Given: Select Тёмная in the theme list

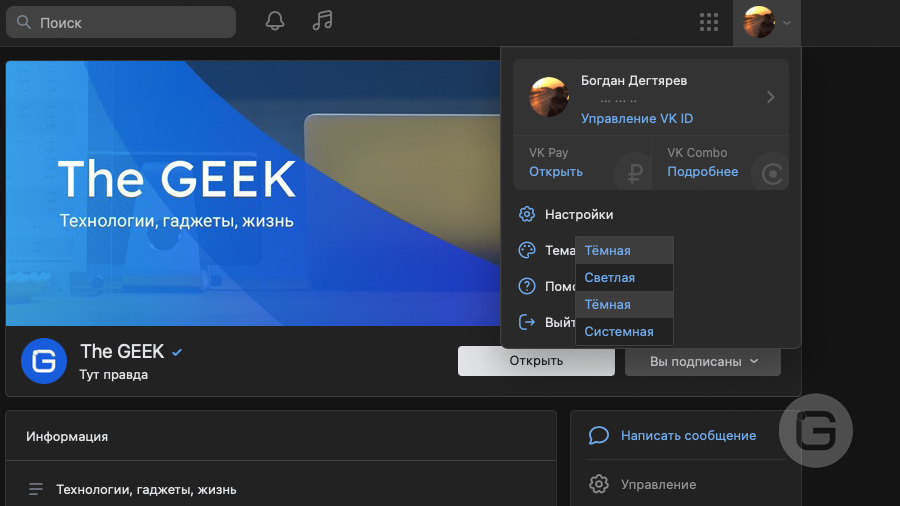Looking at the screenshot, I should coord(624,305).
